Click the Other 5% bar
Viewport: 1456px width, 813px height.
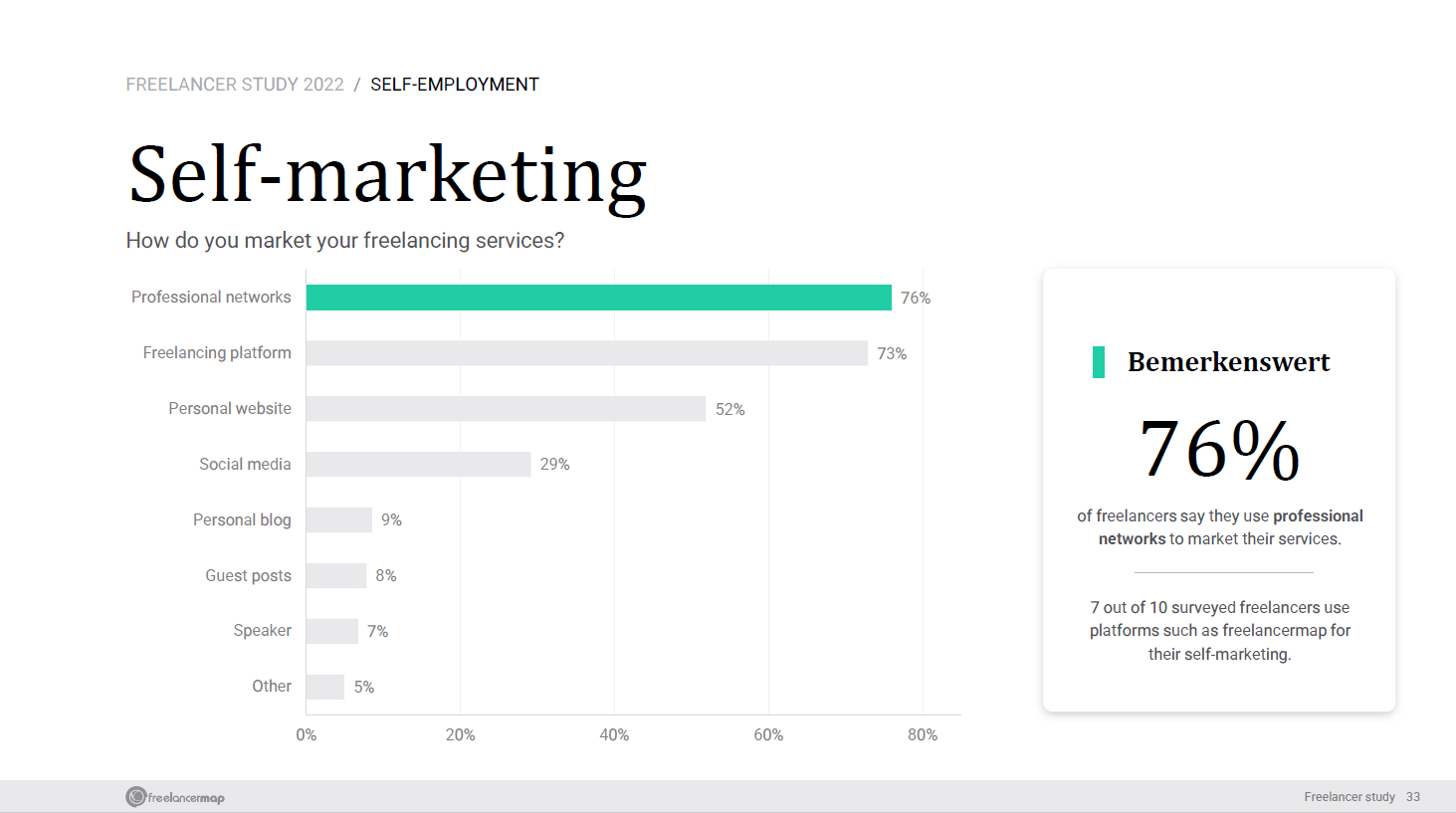pos(325,687)
